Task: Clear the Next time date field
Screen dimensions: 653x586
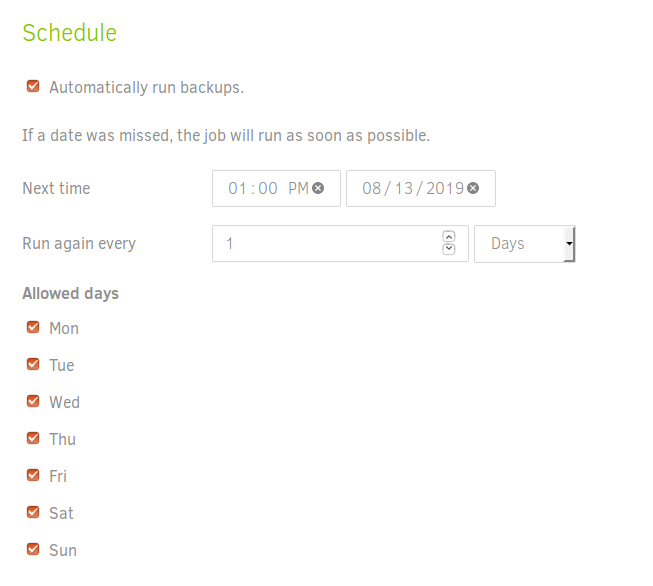Action: 473,188
